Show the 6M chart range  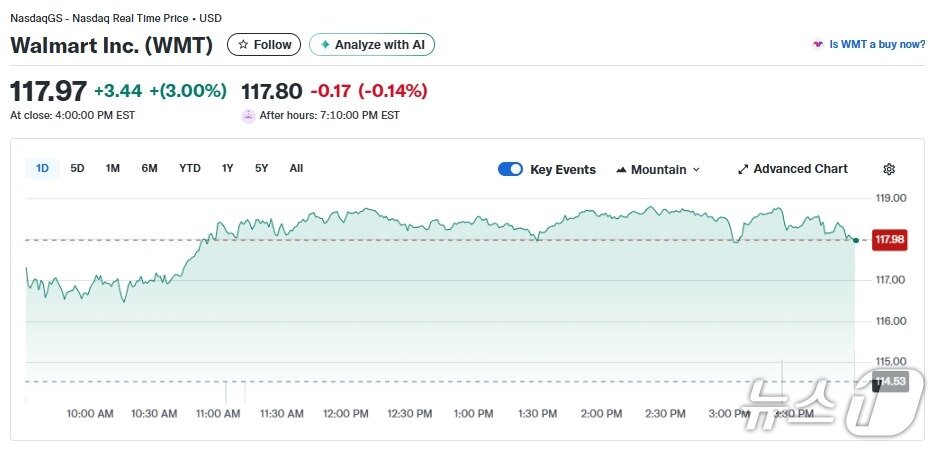tap(149, 168)
